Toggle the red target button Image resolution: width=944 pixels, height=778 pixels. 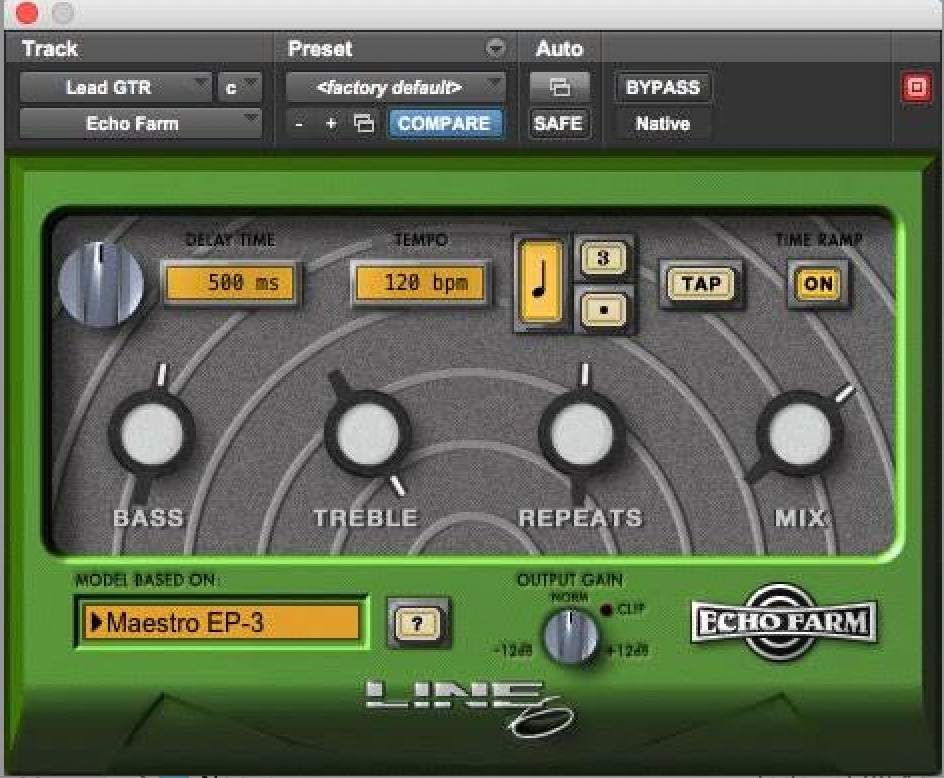coord(916,88)
